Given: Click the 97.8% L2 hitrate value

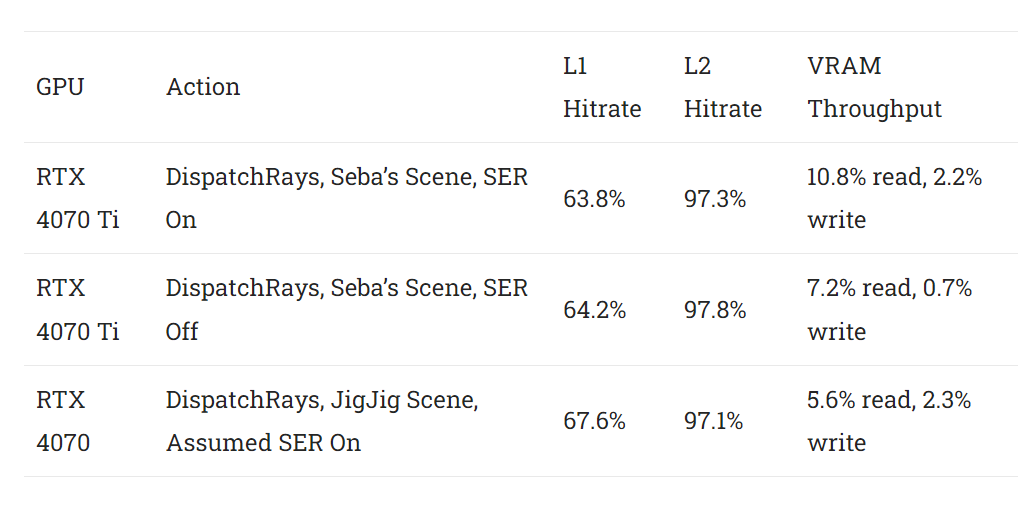Looking at the screenshot, I should pos(715,310).
